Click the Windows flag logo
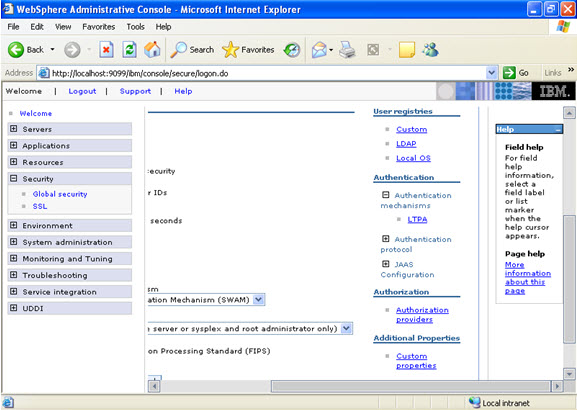577x410 pixels. point(563,26)
